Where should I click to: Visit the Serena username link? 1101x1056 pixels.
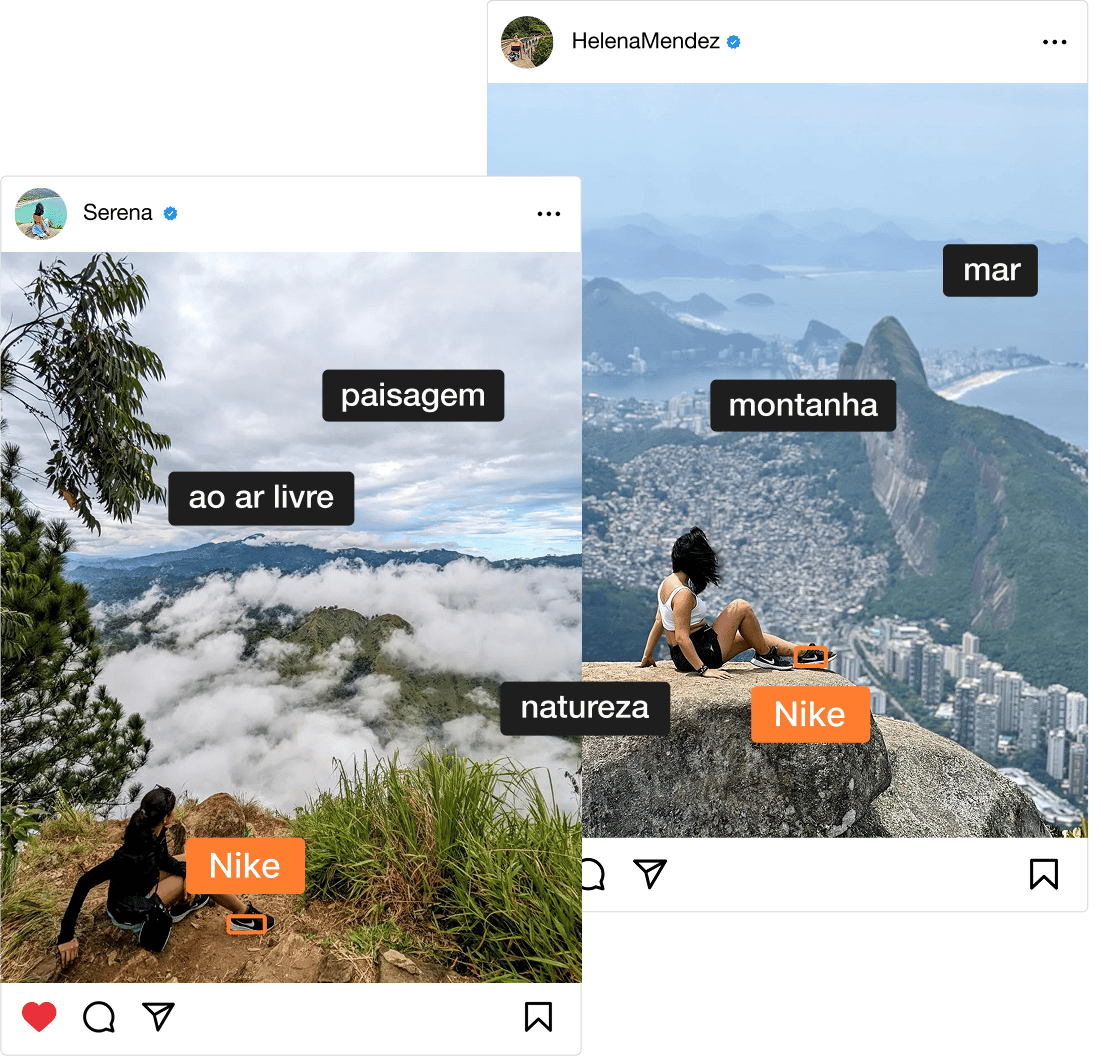coord(117,213)
